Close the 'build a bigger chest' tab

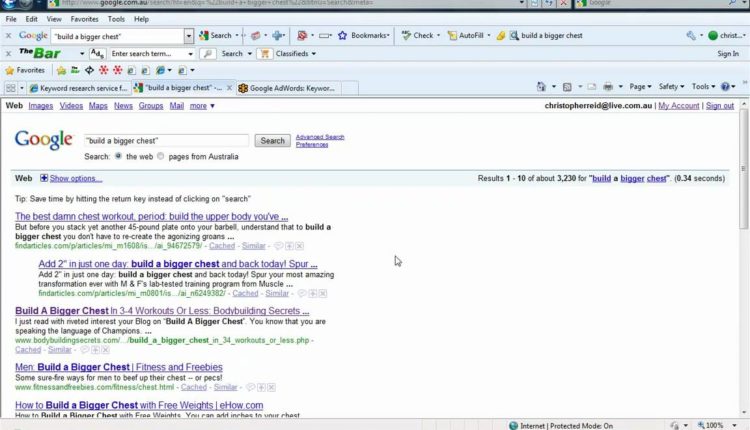pos(229,88)
